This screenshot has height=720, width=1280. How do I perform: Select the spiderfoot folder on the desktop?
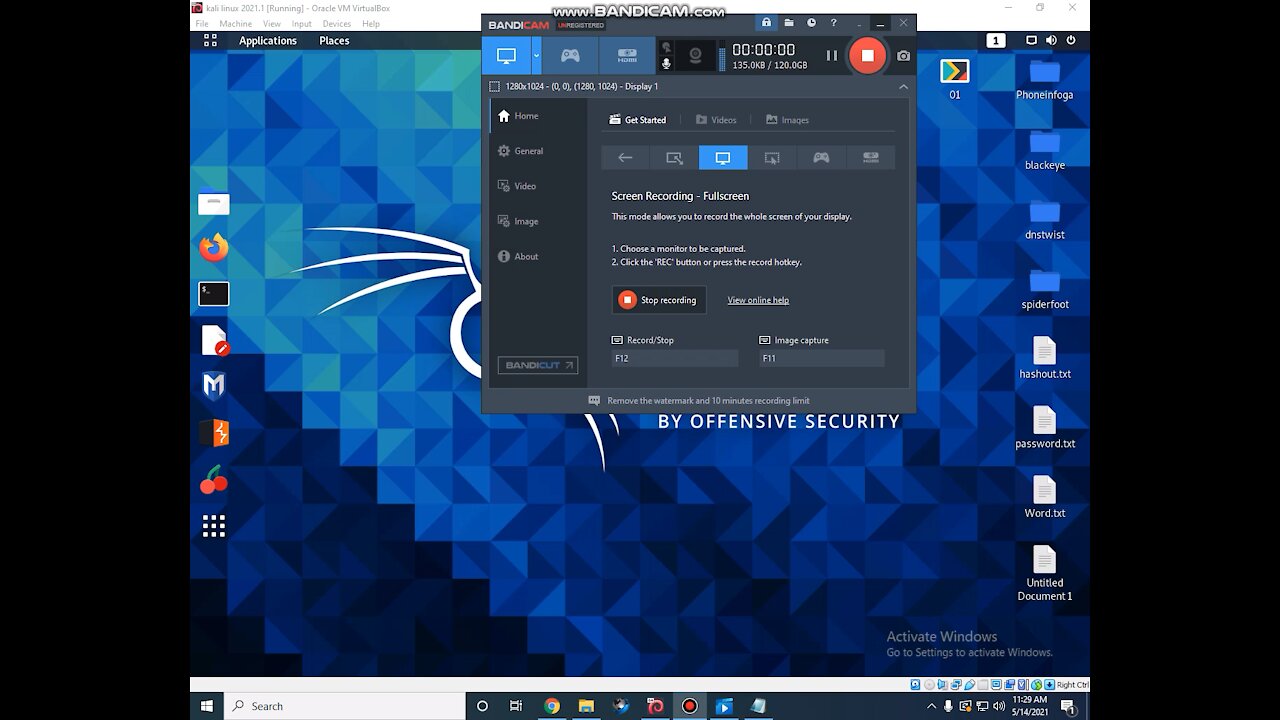[x=1044, y=288]
